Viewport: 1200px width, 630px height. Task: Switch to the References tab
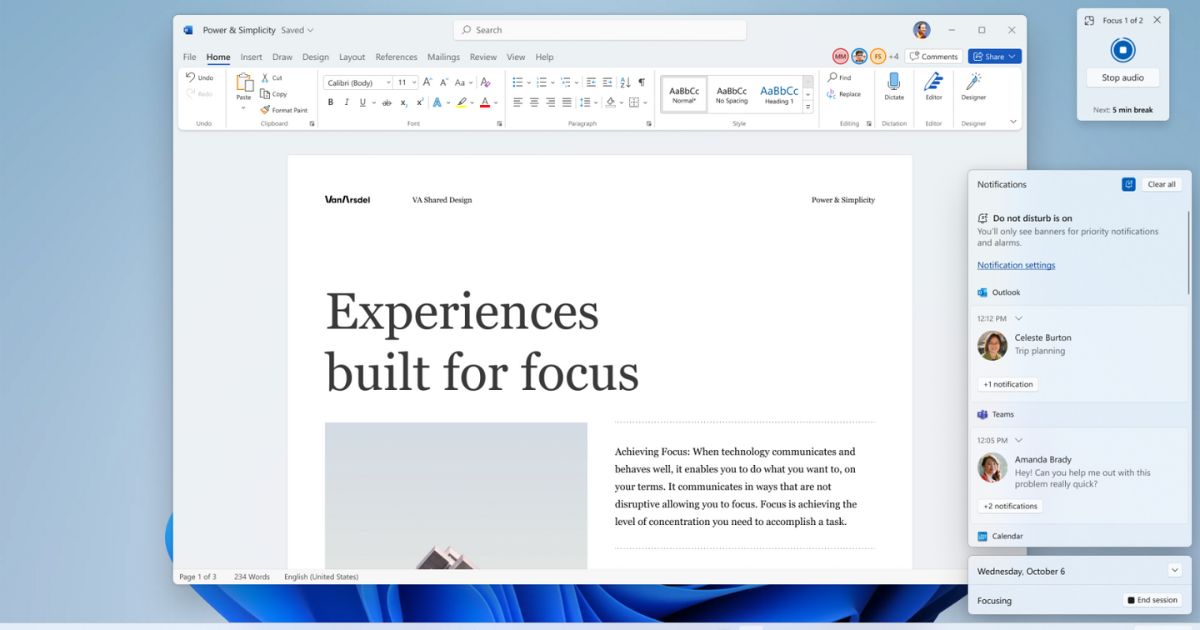(x=396, y=57)
